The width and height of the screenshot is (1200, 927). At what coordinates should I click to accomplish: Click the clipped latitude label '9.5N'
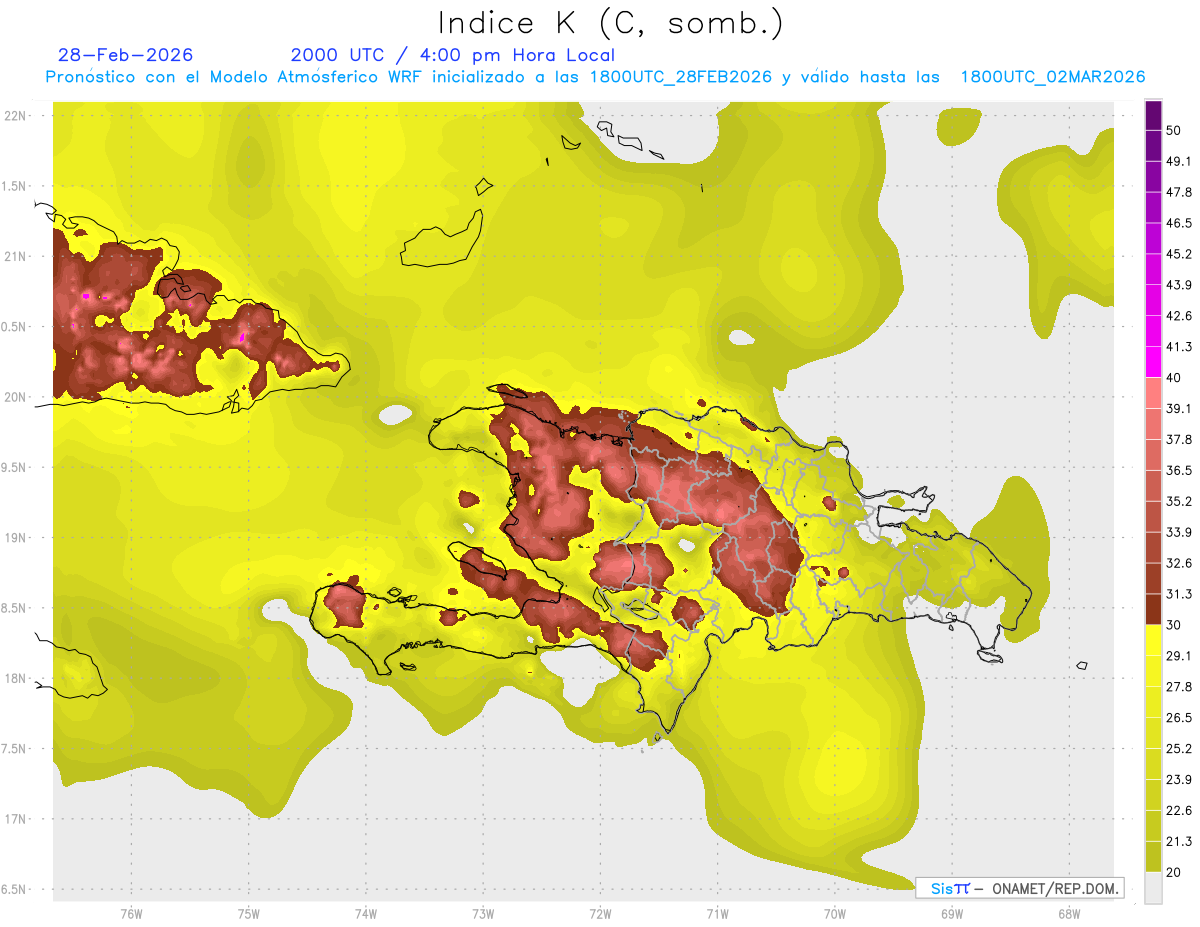pos(14,468)
